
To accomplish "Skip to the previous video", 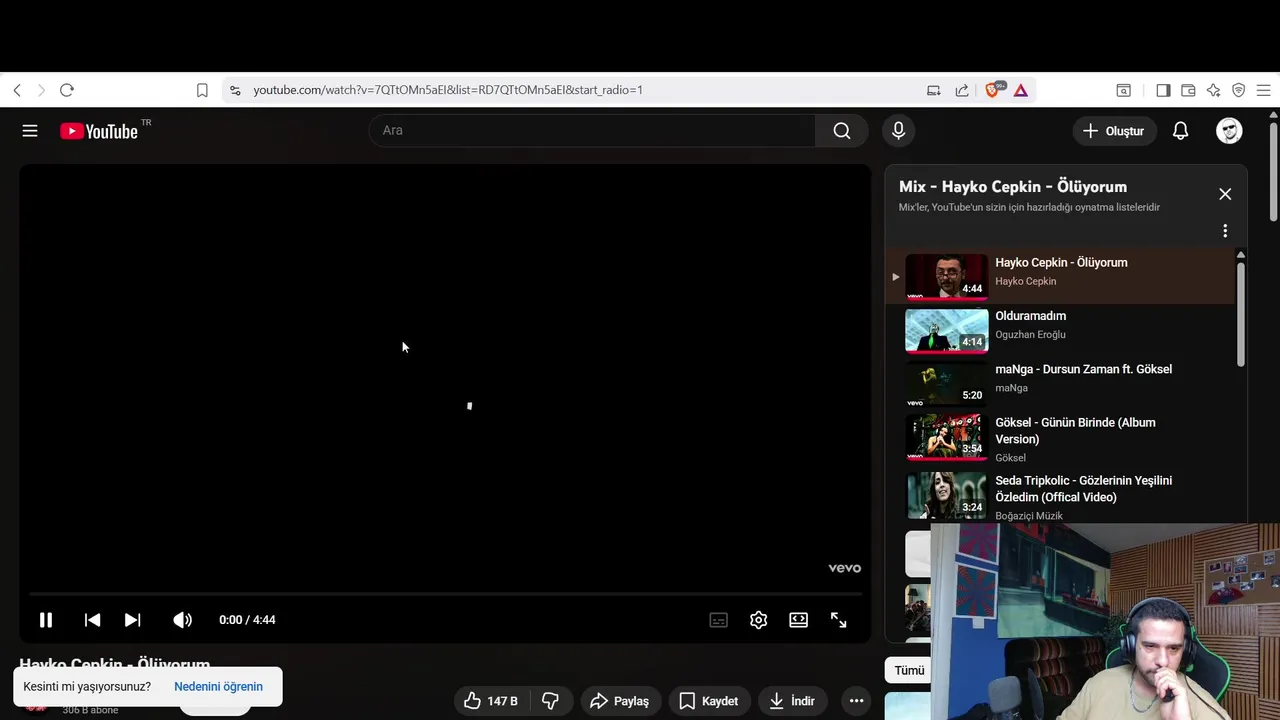I will coord(92,620).
